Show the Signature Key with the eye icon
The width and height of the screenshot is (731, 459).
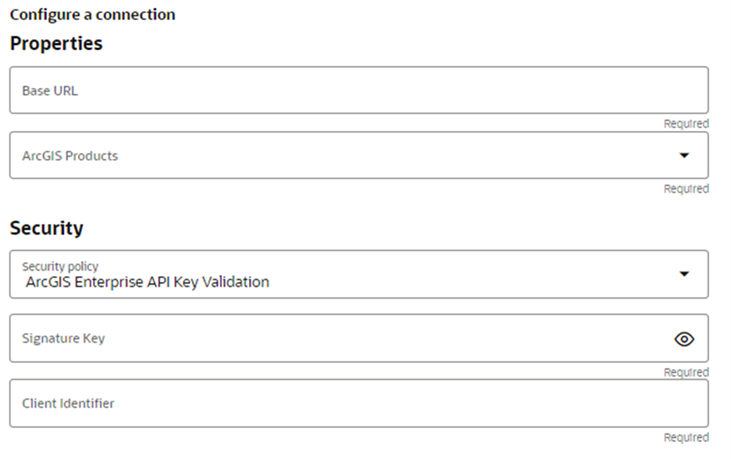(x=684, y=339)
